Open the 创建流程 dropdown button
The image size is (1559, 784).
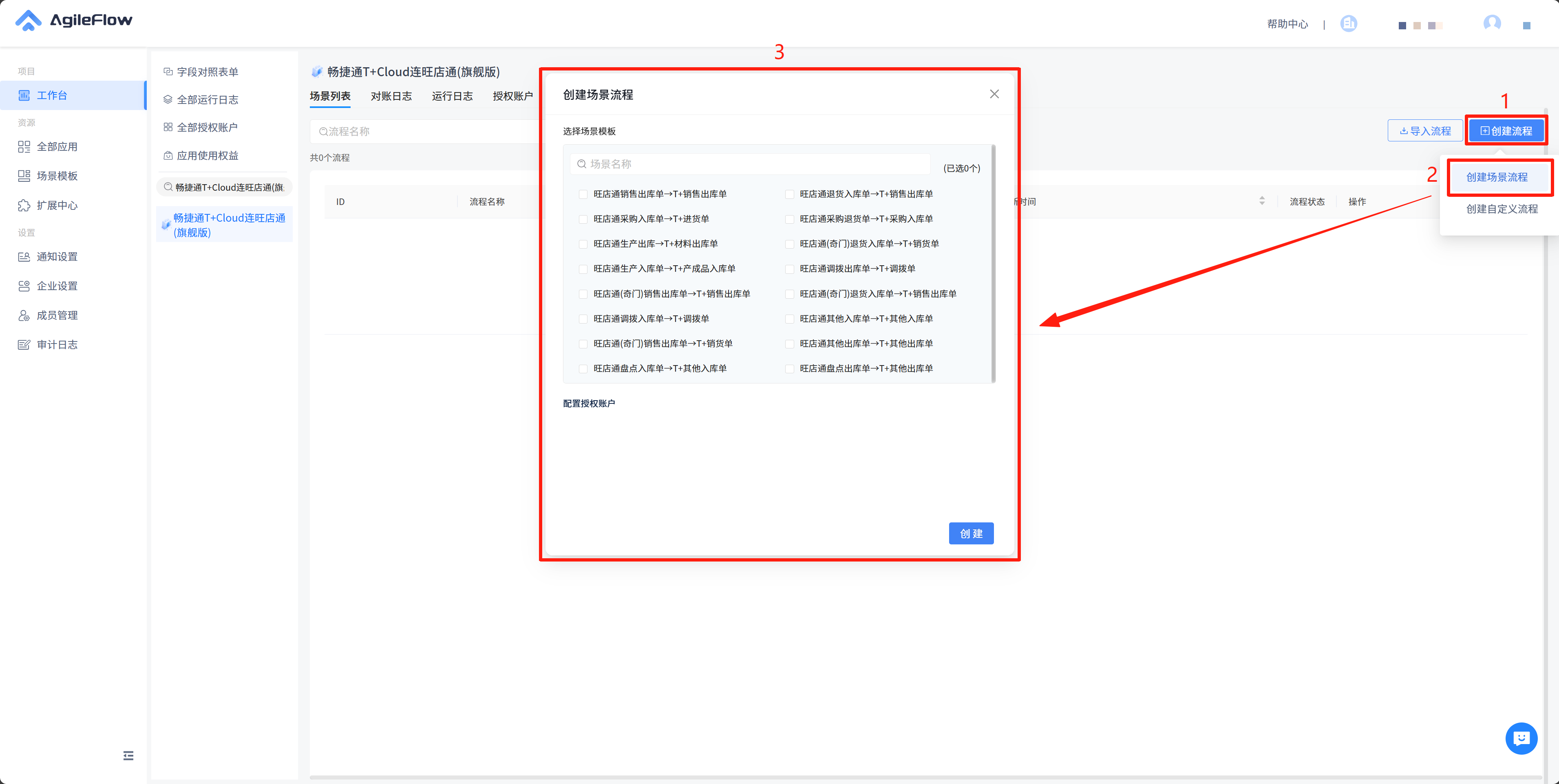point(1506,131)
